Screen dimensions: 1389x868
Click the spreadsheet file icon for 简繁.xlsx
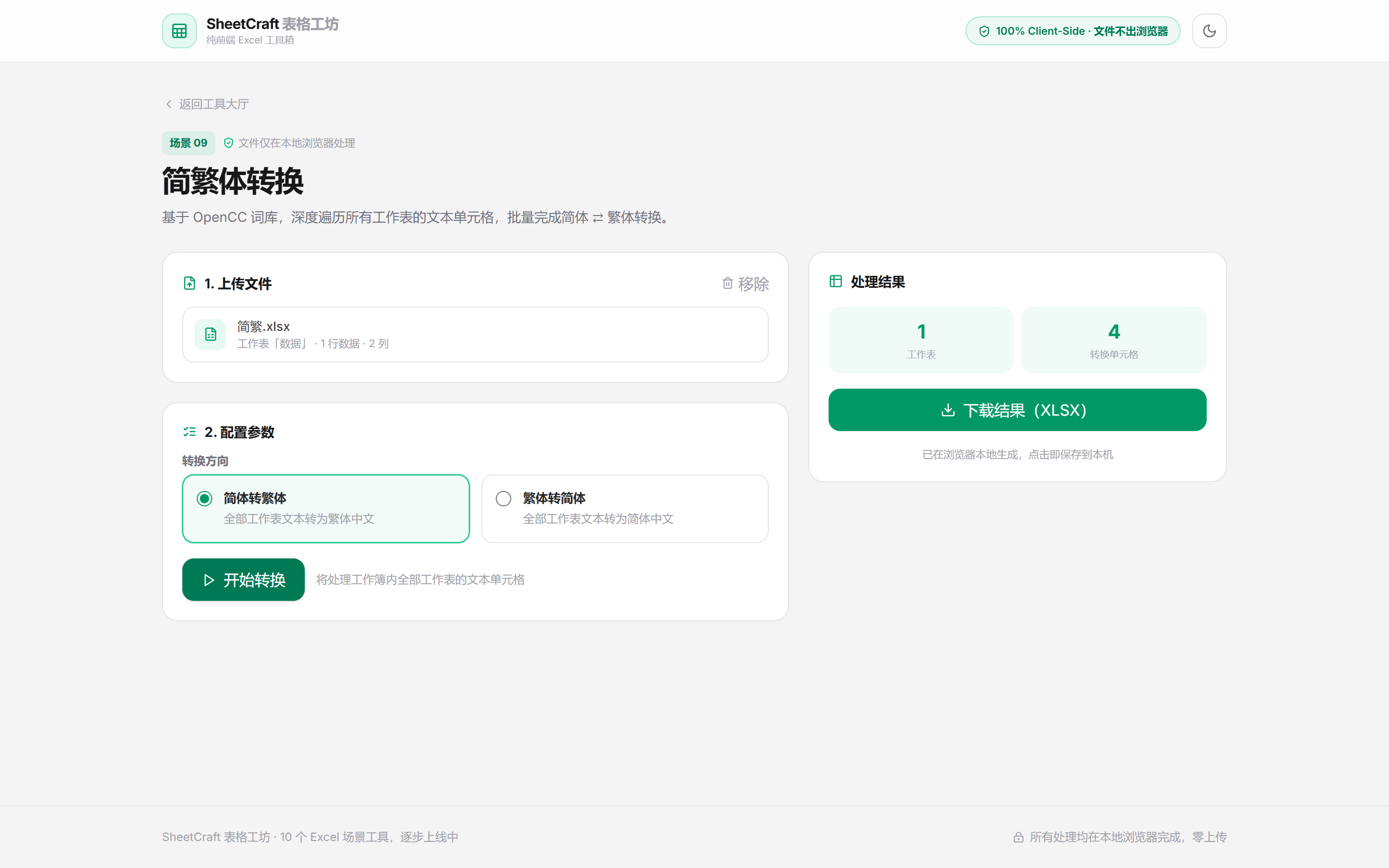coord(210,334)
